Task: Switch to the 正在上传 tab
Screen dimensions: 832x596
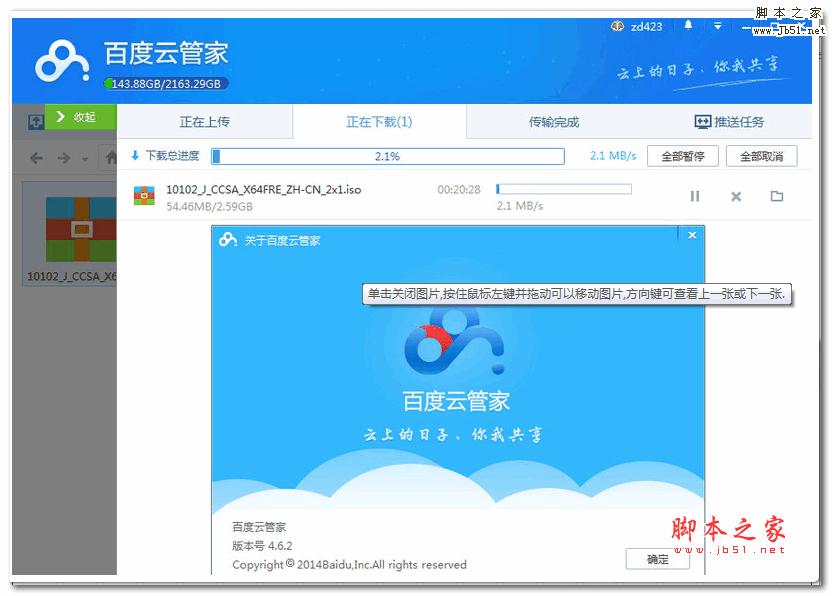Action: coord(205,122)
